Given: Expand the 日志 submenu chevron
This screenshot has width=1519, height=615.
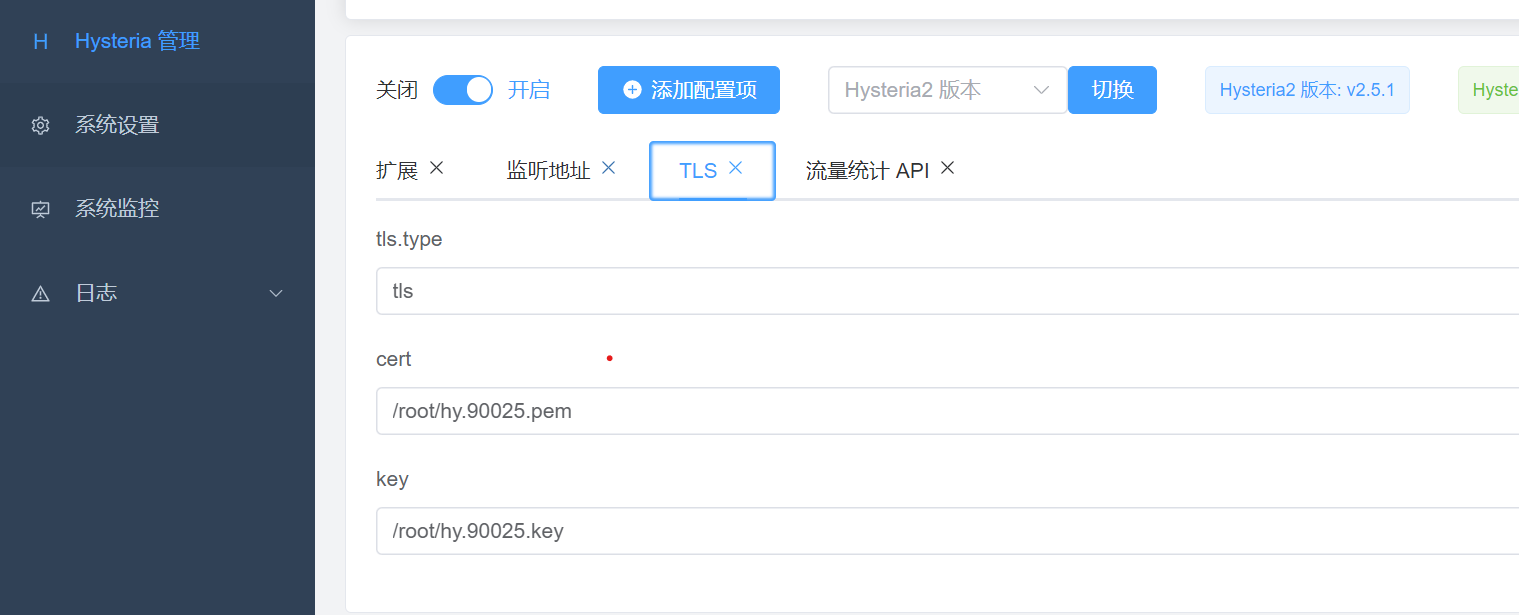Looking at the screenshot, I should [277, 294].
